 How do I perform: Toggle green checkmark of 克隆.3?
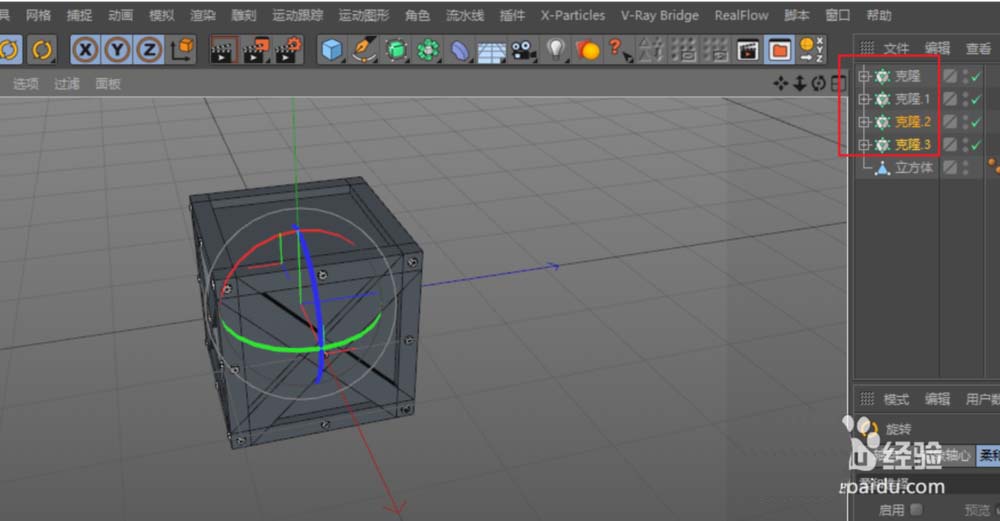[976, 145]
